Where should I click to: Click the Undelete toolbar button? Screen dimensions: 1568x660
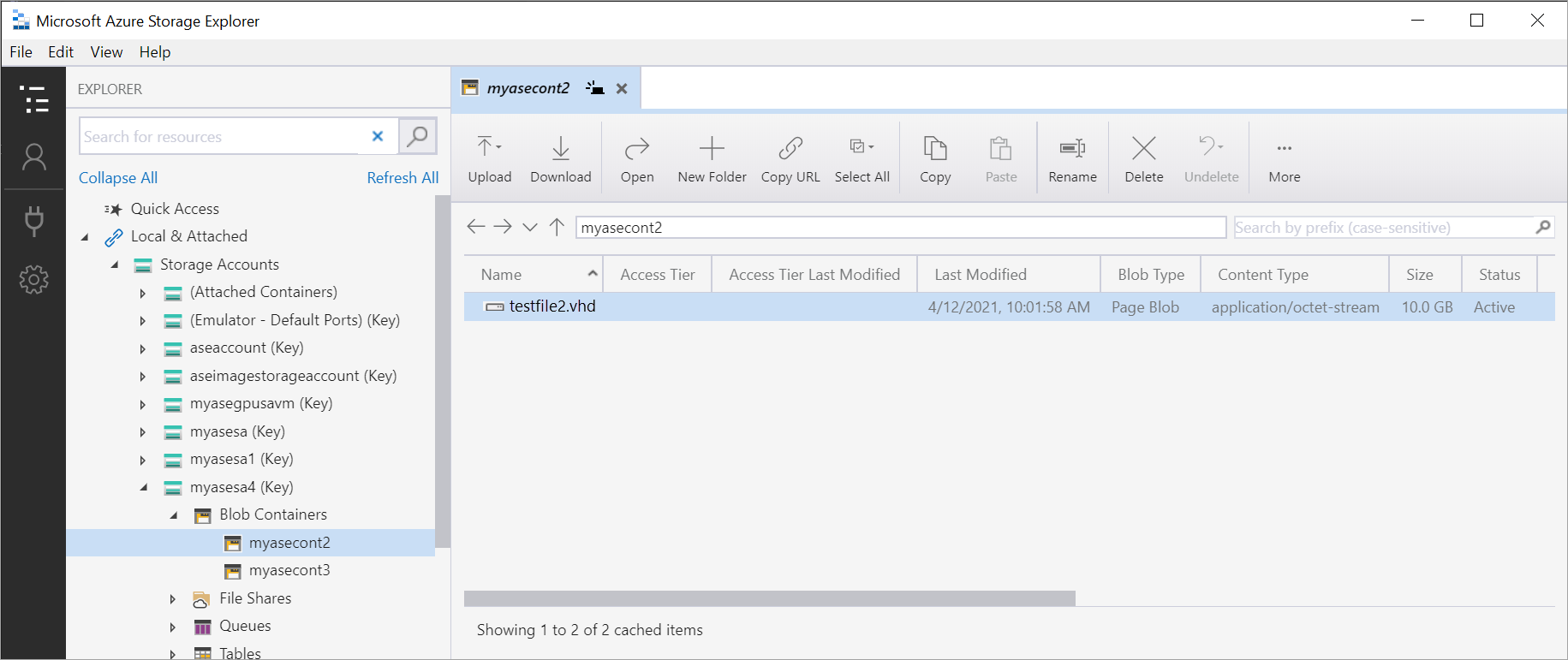[x=1212, y=159]
